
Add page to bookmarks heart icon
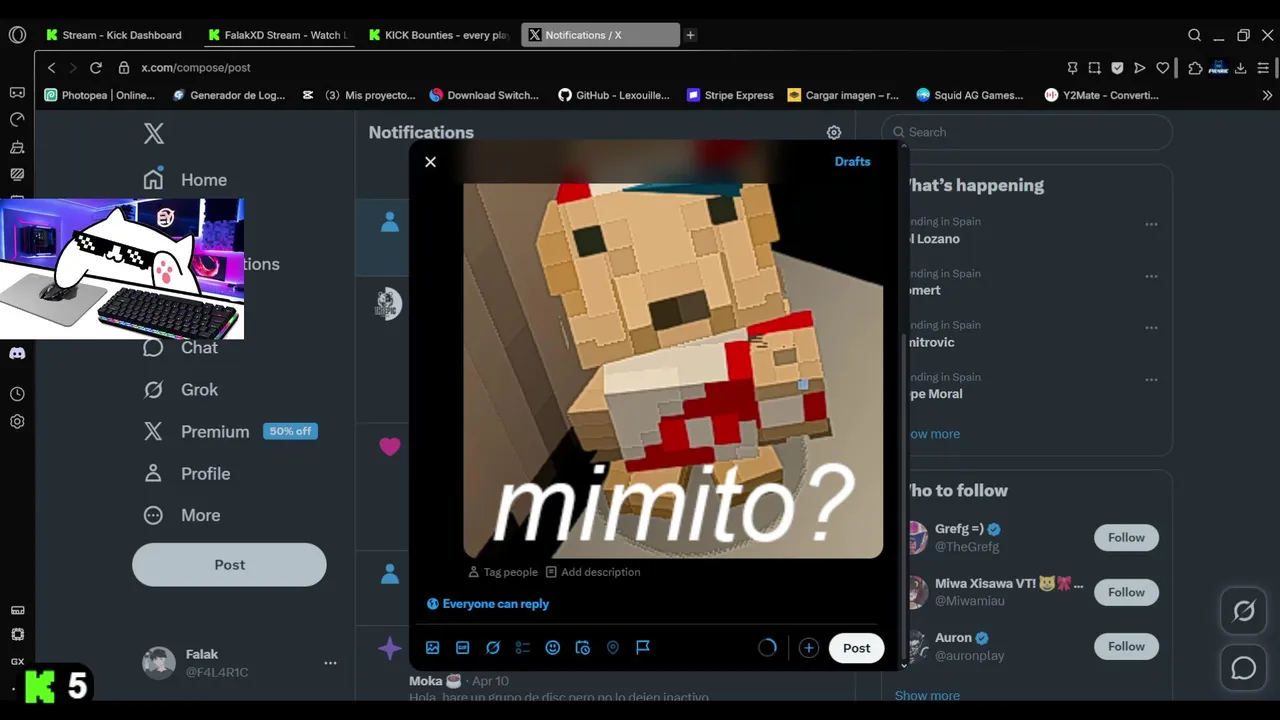(x=1162, y=68)
